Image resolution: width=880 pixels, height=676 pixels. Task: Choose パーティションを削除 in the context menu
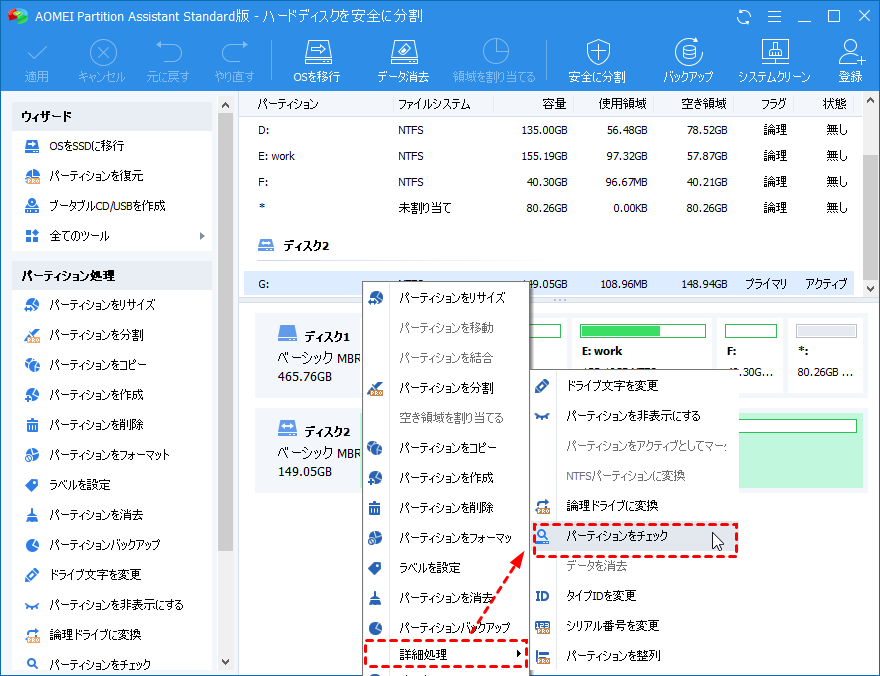pos(446,508)
